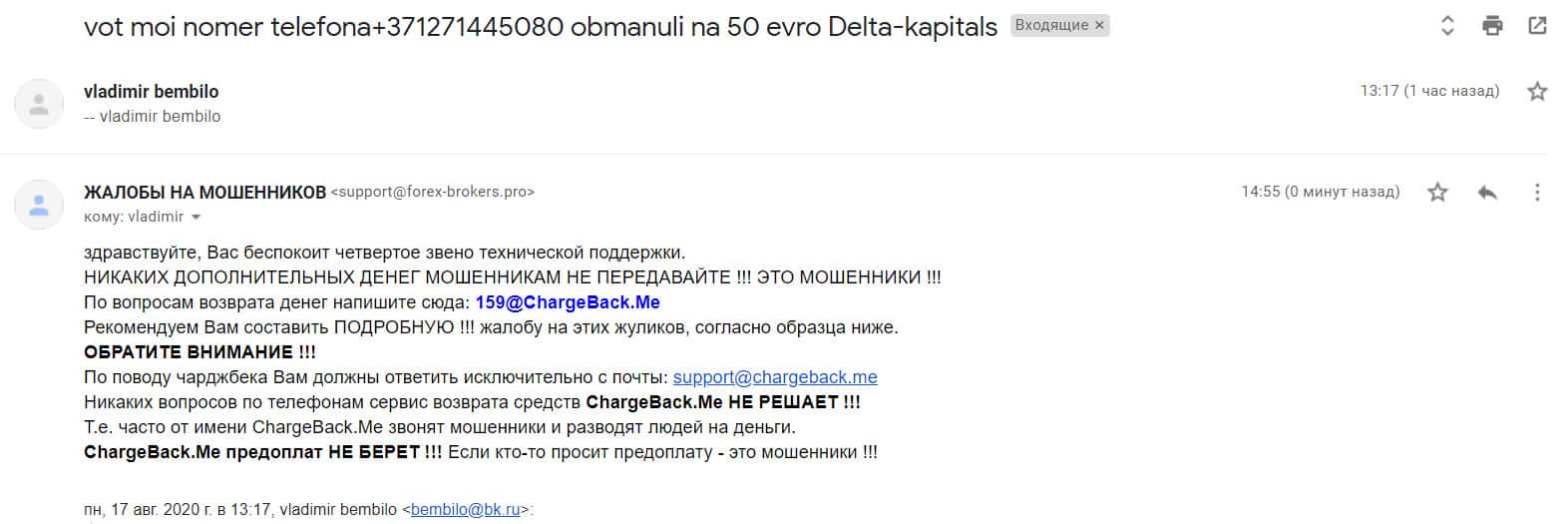
Task: Click the 14:55 message timestamp
Action: pos(1320,192)
